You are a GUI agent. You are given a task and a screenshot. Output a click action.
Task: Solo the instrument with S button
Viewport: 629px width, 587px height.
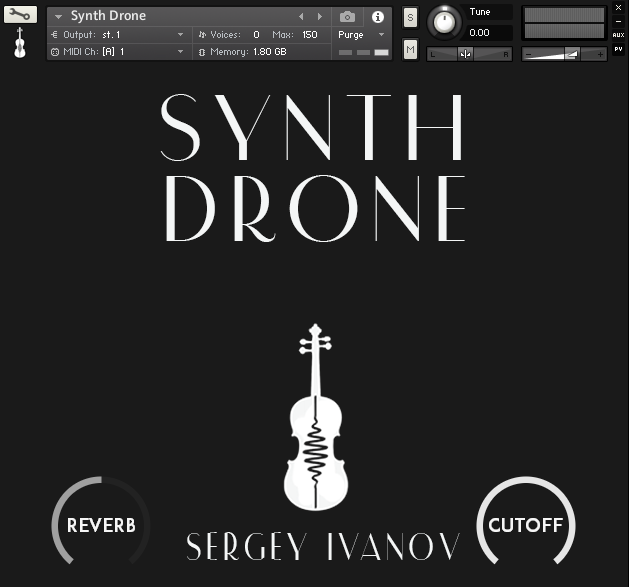tap(410, 18)
